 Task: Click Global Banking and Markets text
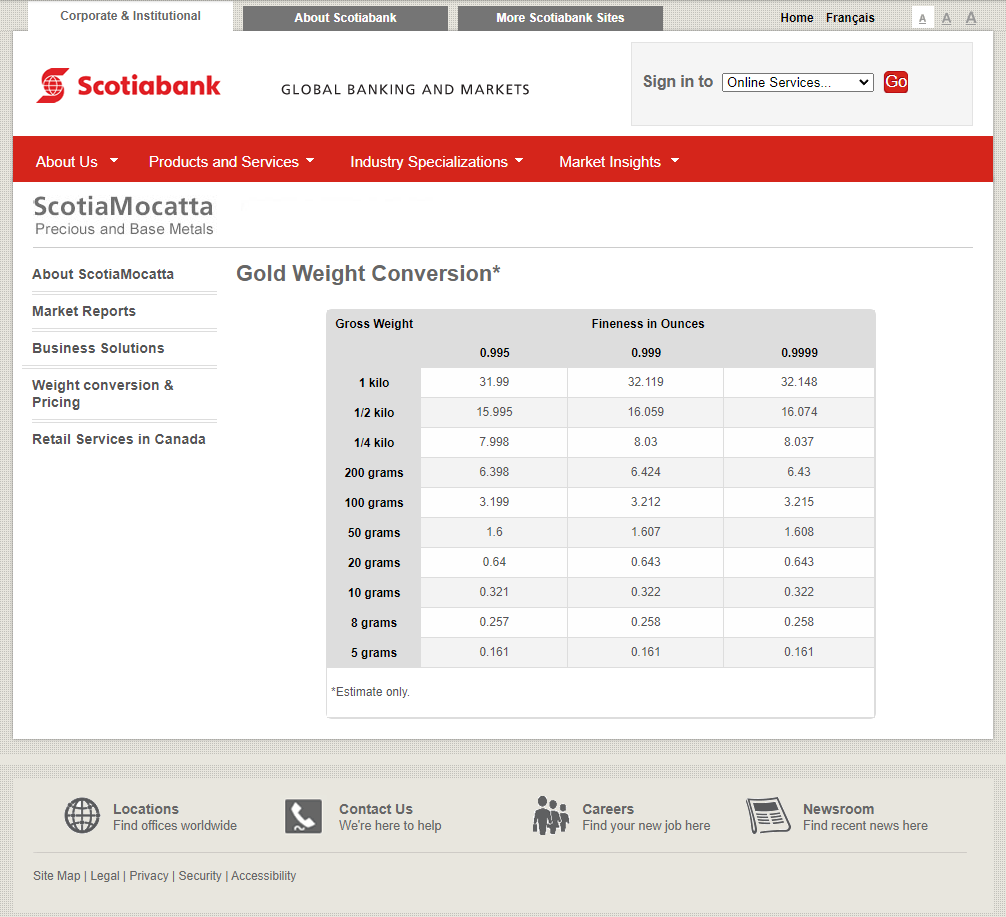point(405,89)
